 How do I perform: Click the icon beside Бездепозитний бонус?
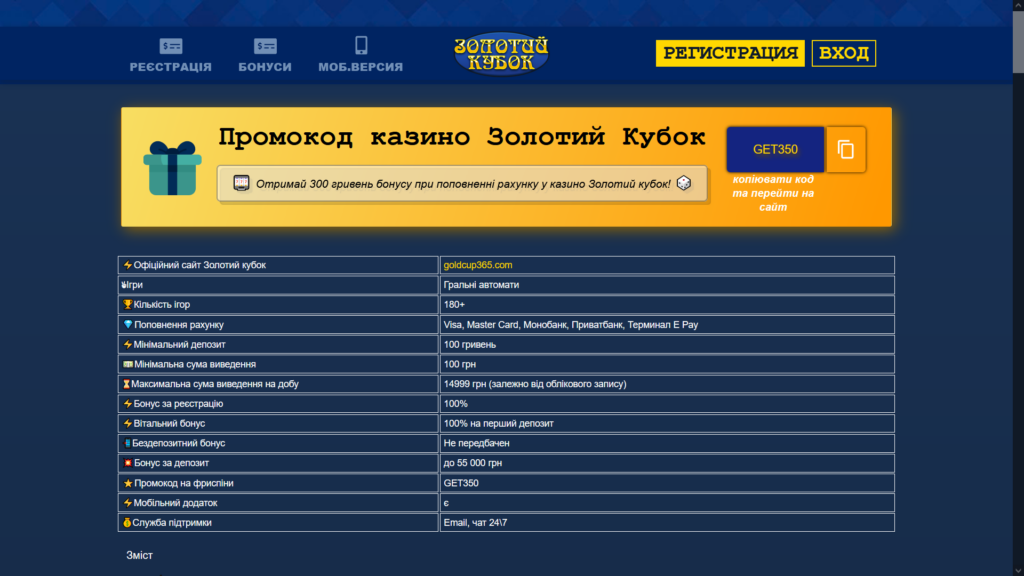(x=127, y=443)
